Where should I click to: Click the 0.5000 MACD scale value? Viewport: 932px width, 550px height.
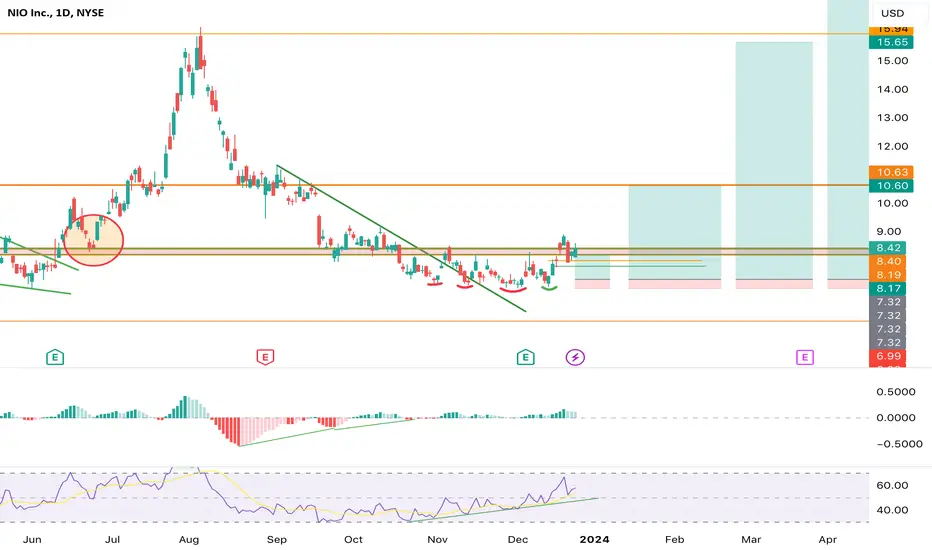click(x=896, y=392)
